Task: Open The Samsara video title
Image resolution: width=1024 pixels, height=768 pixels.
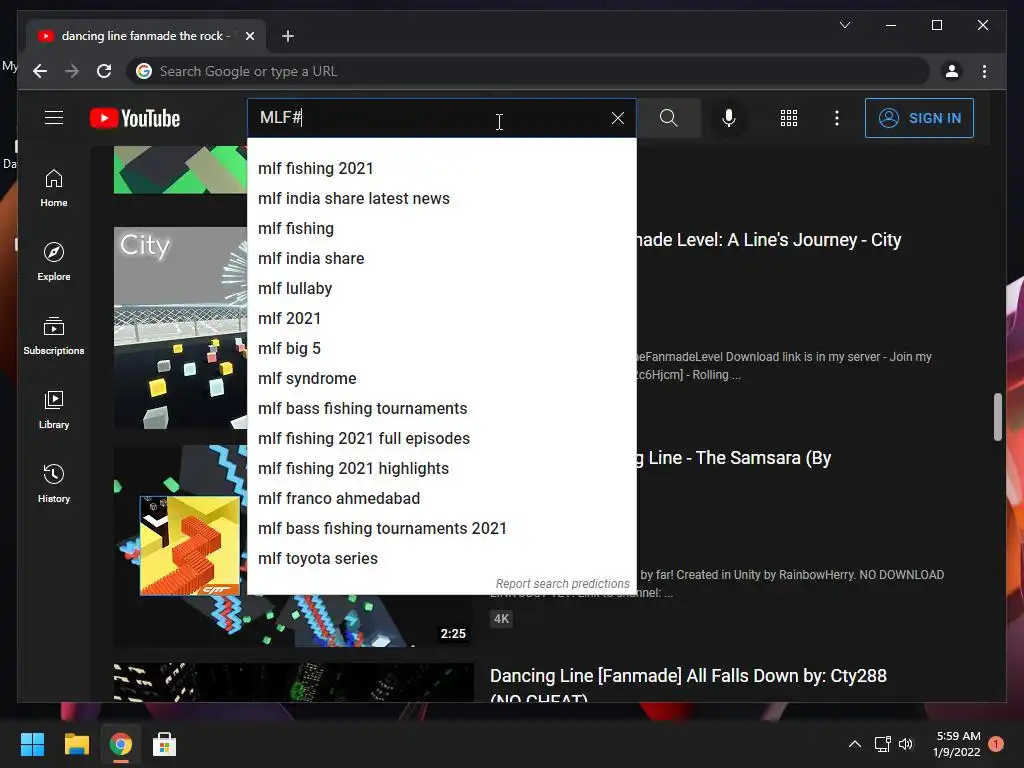Action: coord(734,458)
